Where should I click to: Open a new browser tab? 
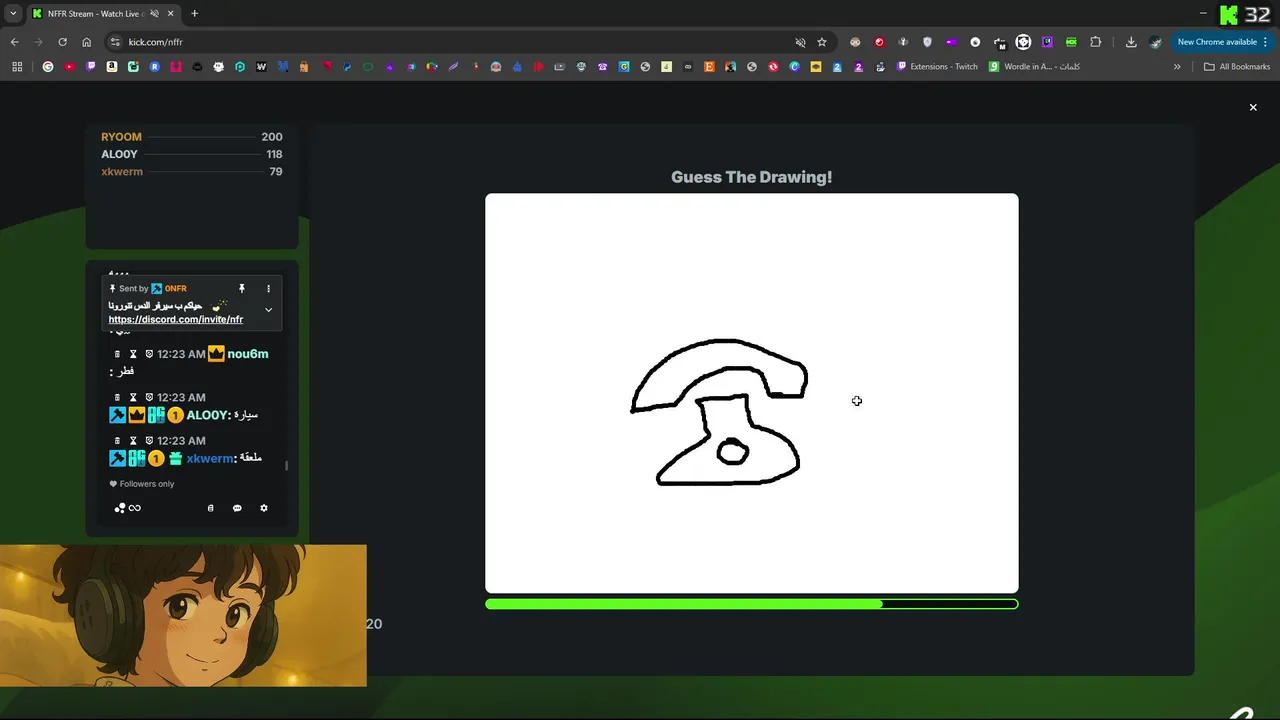pyautogui.click(x=194, y=14)
